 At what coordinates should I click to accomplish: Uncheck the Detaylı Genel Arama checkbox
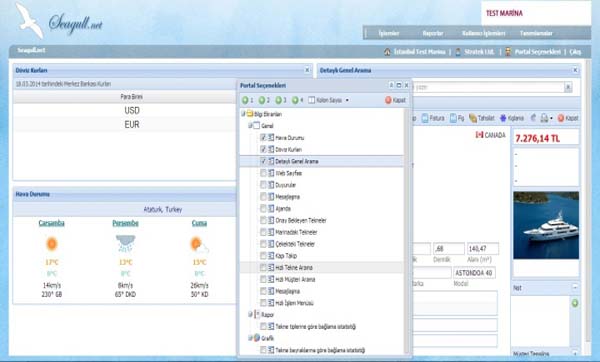[x=263, y=161]
